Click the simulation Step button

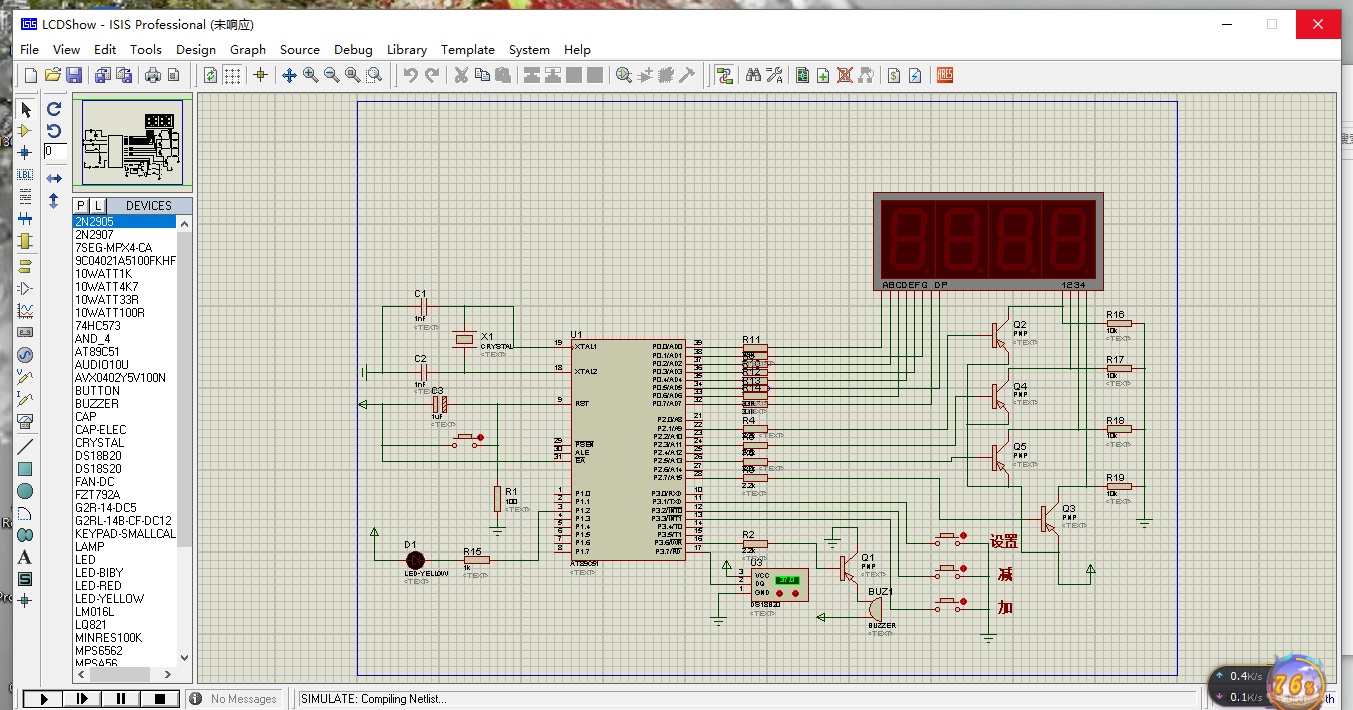82,699
